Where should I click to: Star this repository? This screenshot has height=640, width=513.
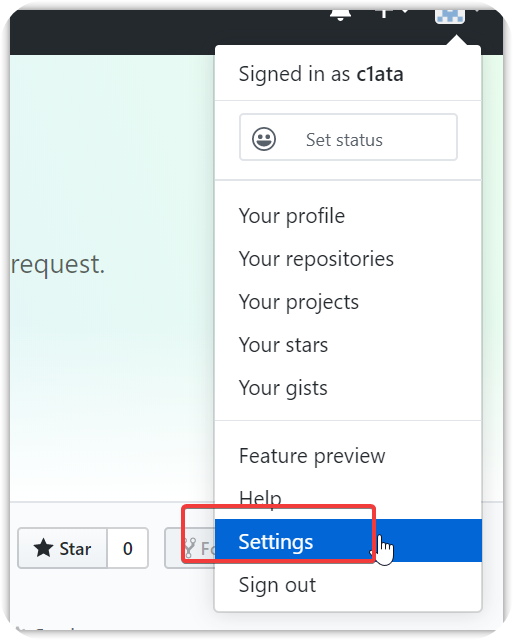tap(62, 548)
